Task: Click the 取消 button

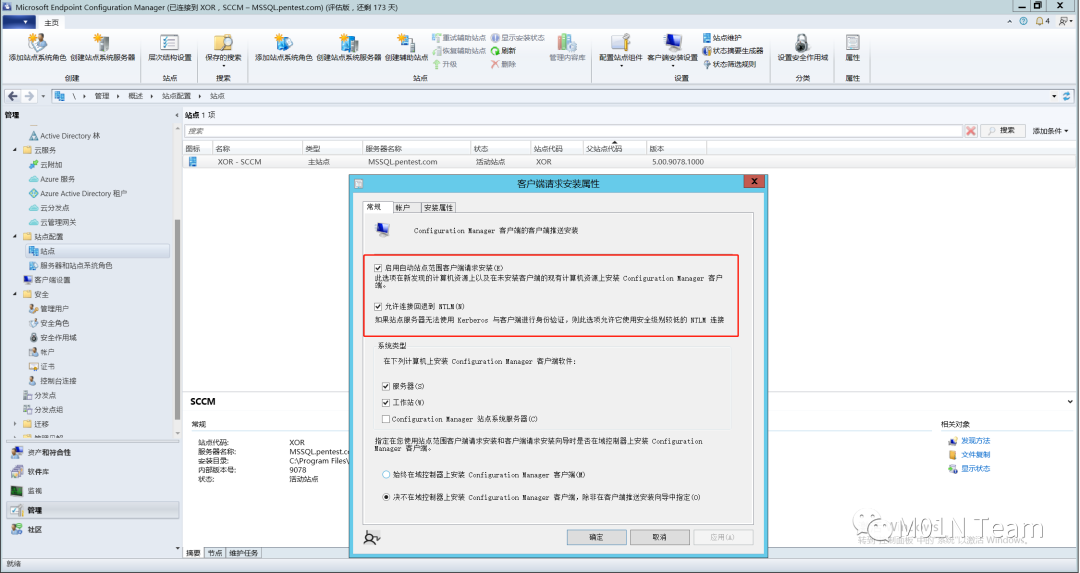Action: [x=660, y=537]
